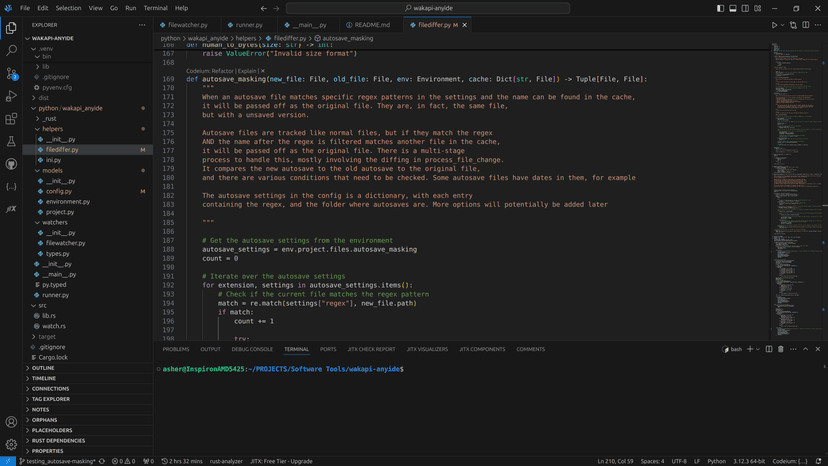This screenshot has width=828, height=466.
Task: Toggle the primary sidebar visibility
Action: (x=720, y=8)
